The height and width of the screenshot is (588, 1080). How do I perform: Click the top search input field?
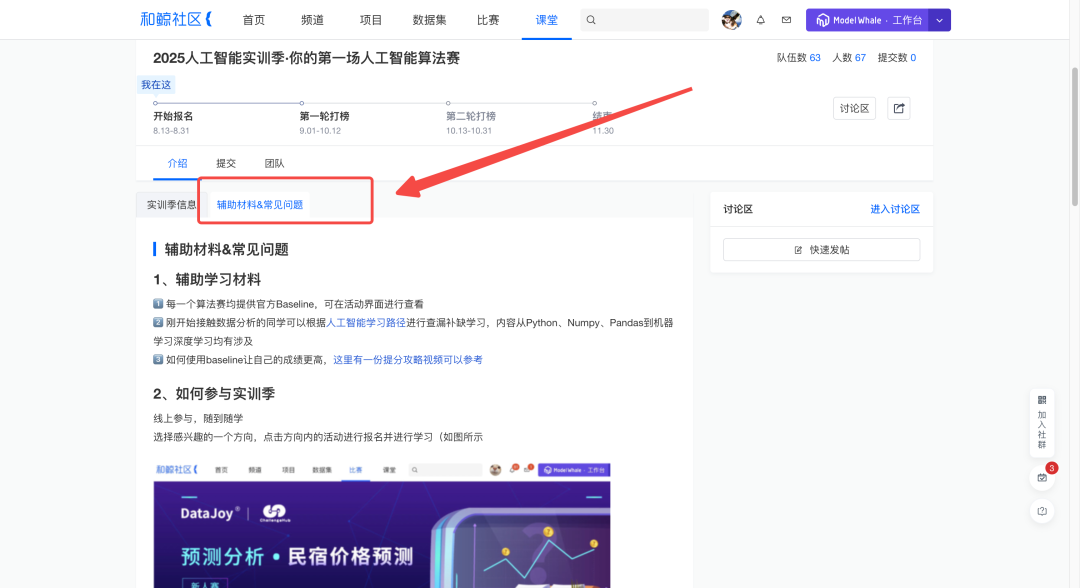point(645,20)
